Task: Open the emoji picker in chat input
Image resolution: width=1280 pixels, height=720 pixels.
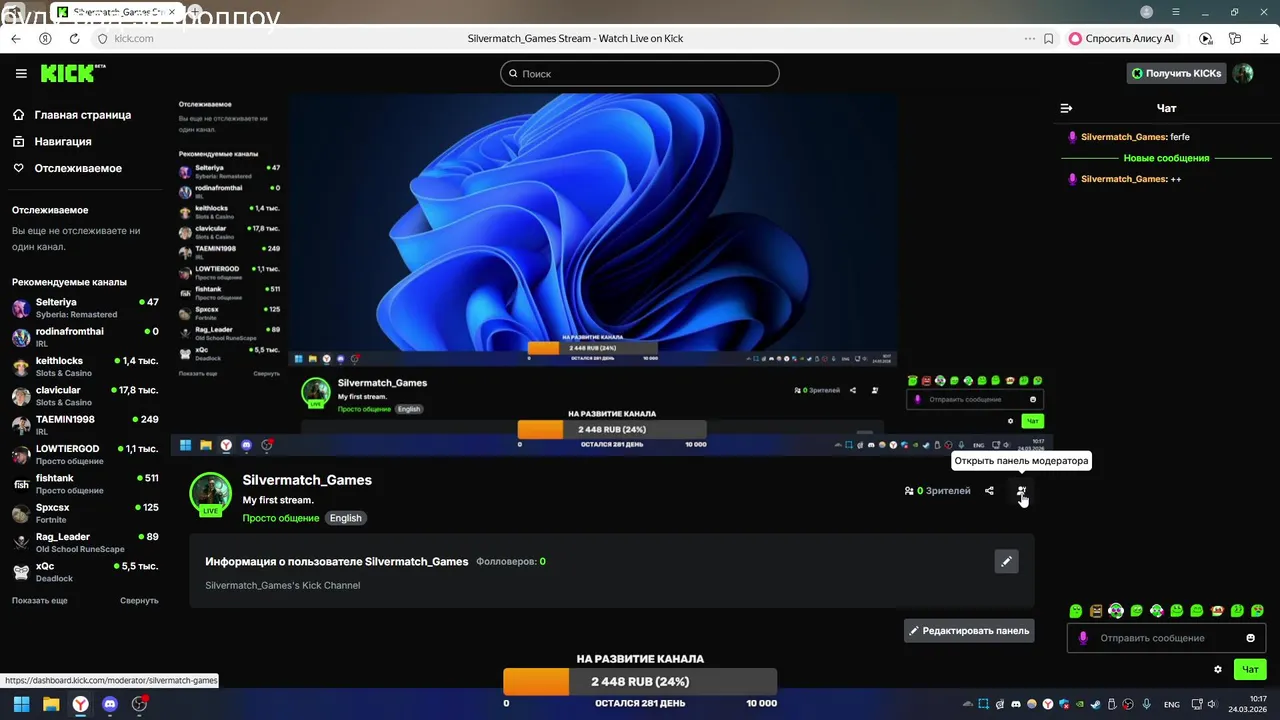Action: [1250, 638]
